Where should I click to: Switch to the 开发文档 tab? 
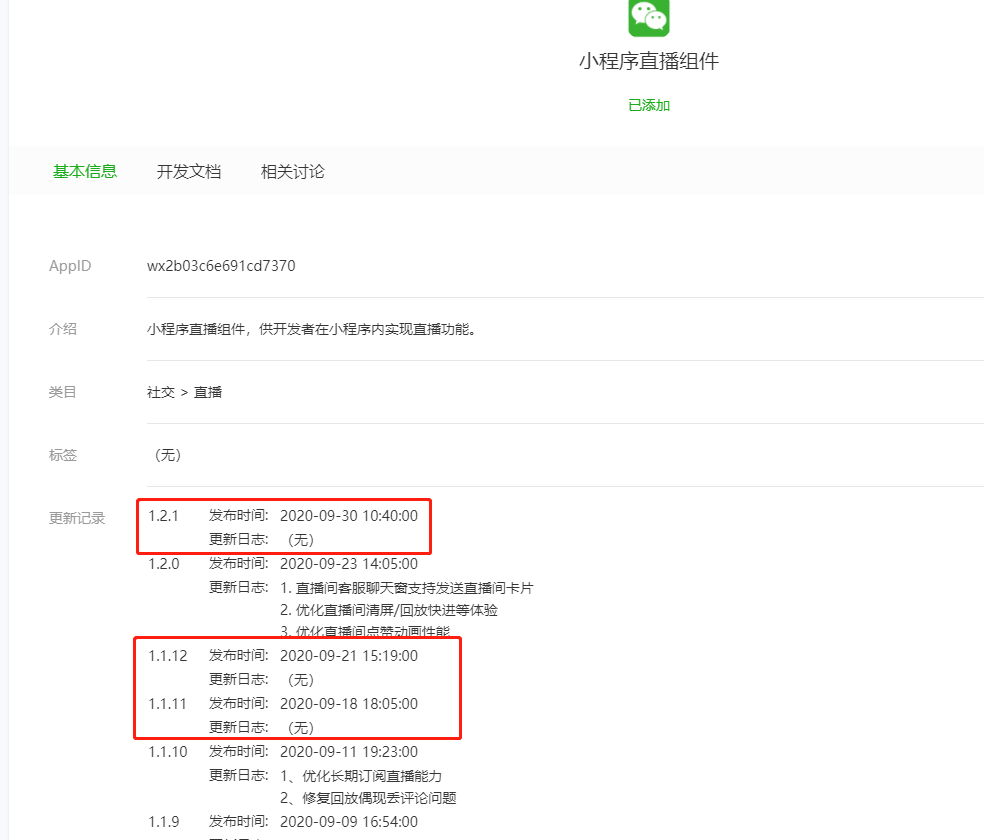pyautogui.click(x=189, y=171)
